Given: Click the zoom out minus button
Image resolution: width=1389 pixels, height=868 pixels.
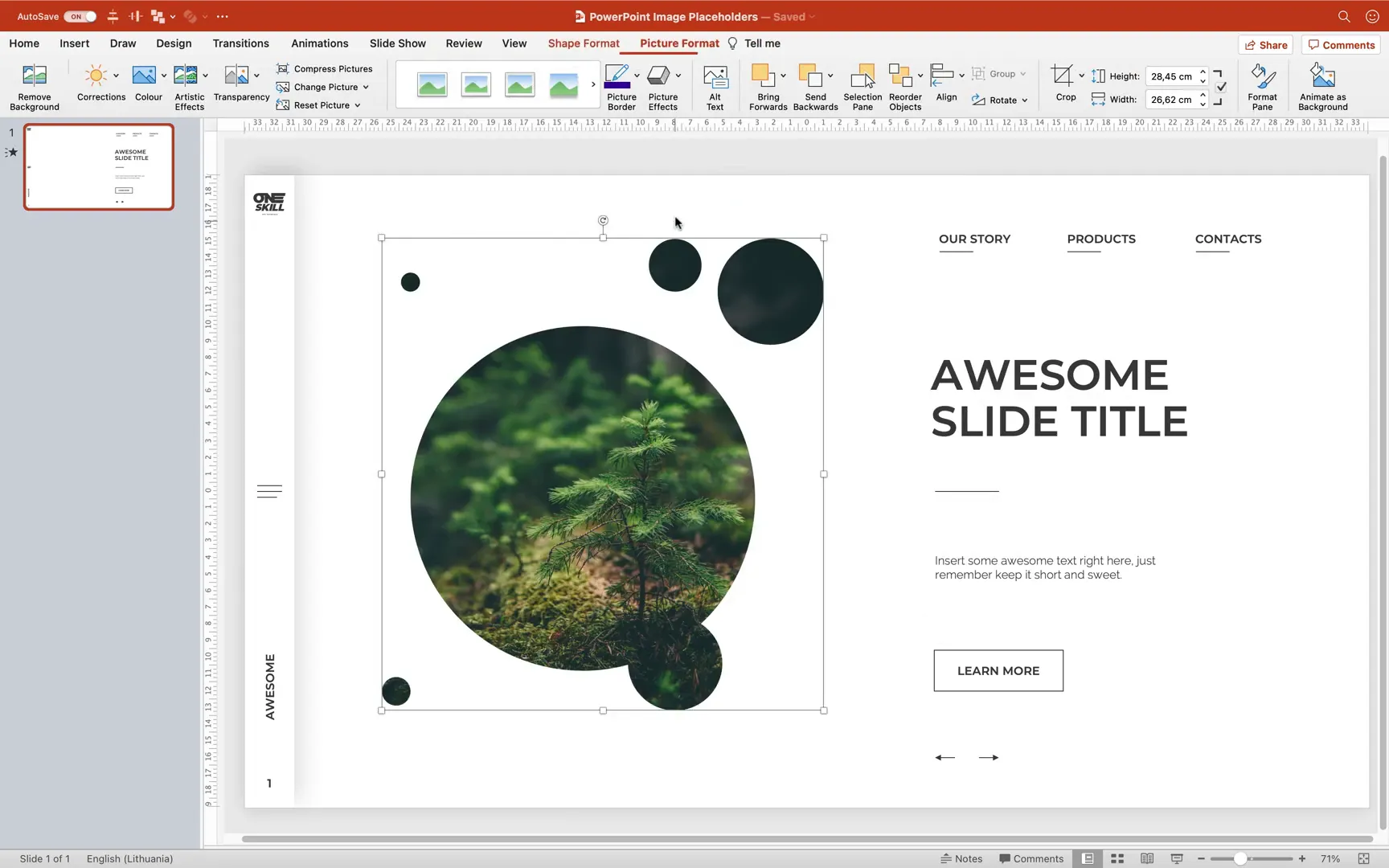Looking at the screenshot, I should click(x=1201, y=858).
